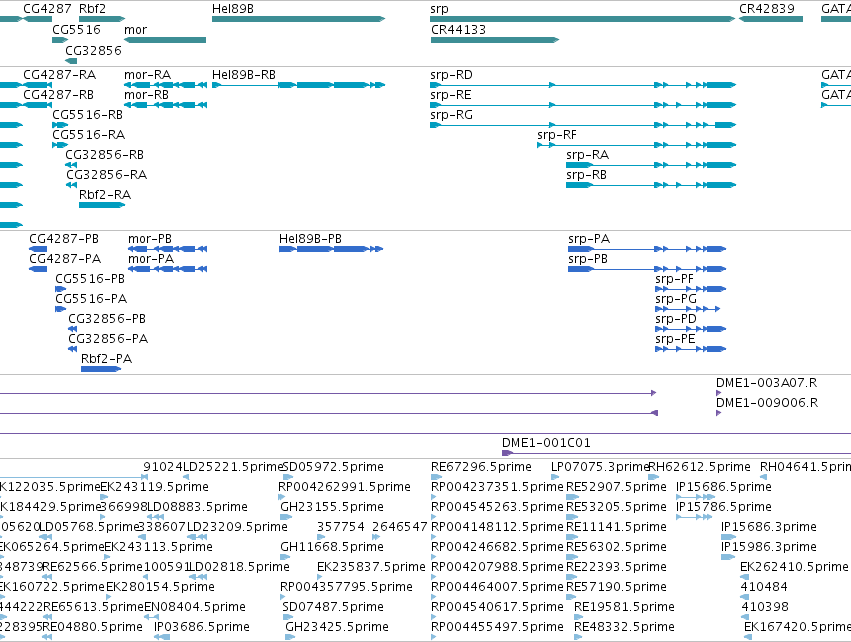Select the DME1-009O06.R feature label

point(767,403)
